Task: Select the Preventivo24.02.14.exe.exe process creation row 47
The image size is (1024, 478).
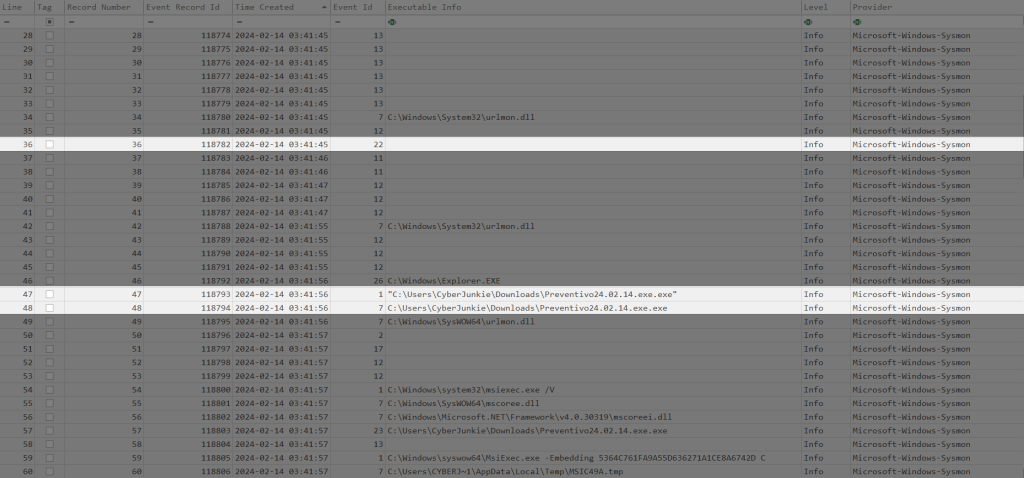Action: point(532,295)
